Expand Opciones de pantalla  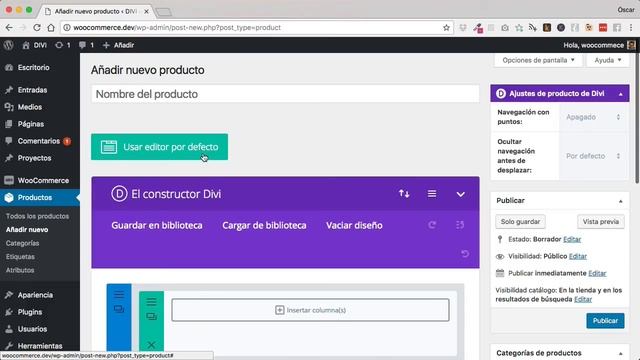(538, 60)
